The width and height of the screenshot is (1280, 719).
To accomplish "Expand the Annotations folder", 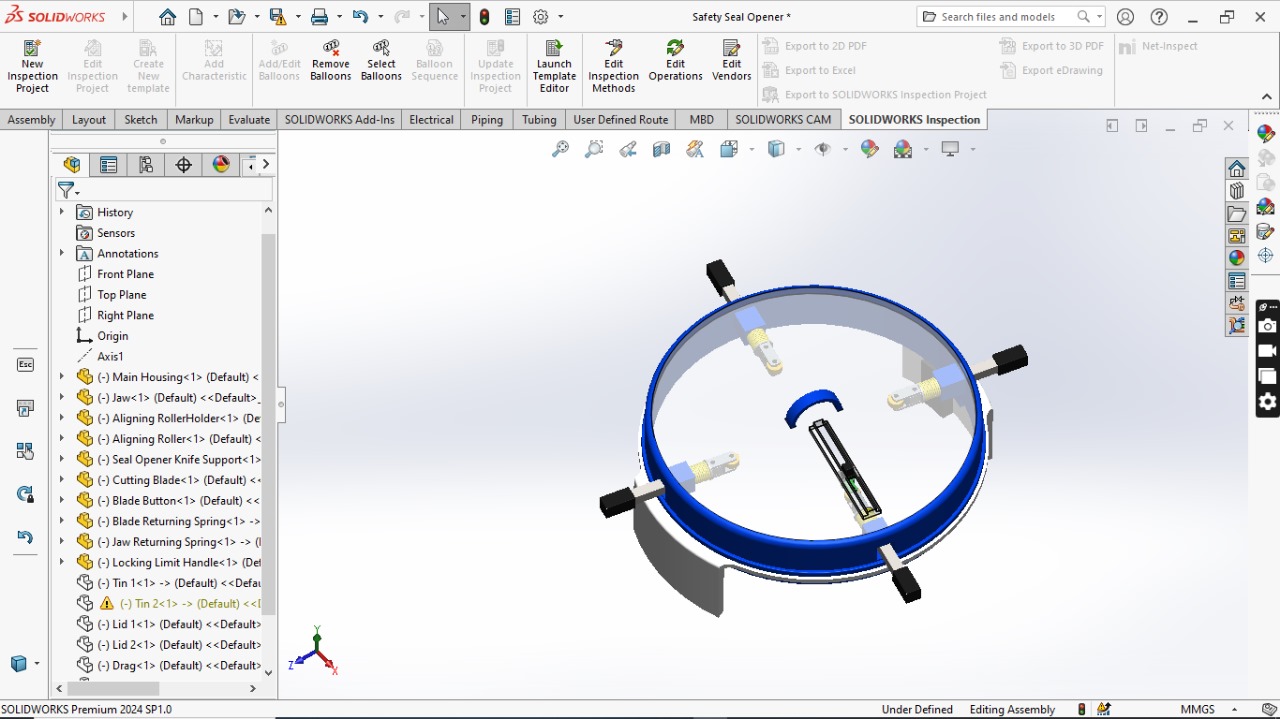I will tap(62, 254).
